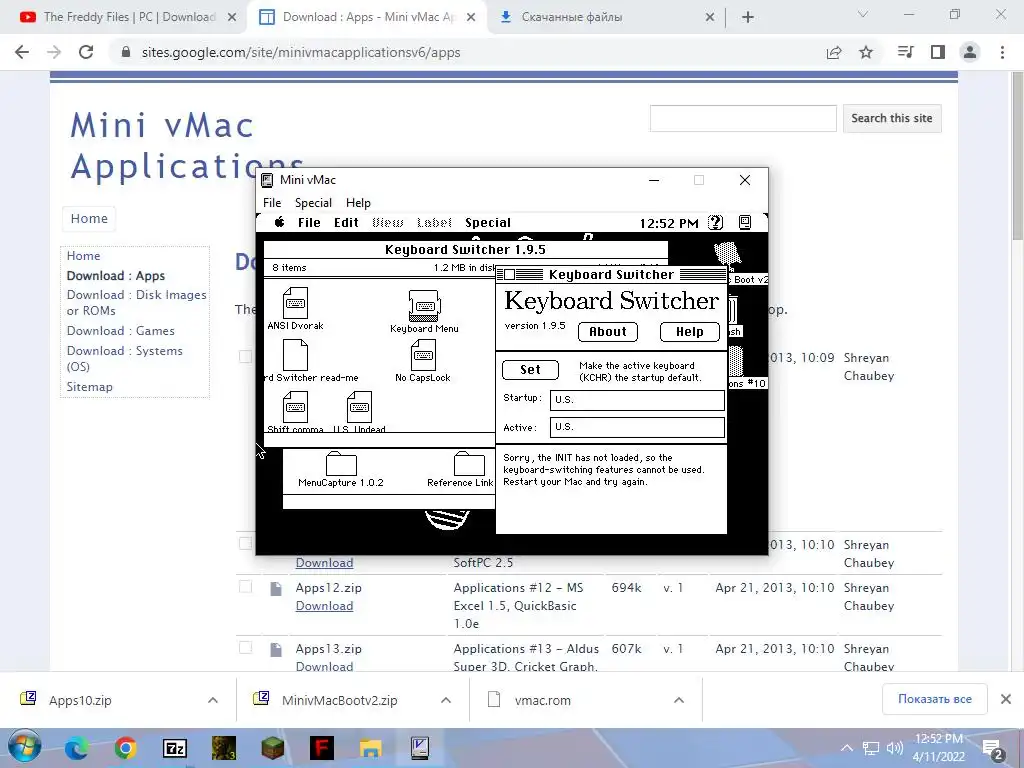Click the Показать все downloads button

935,699
